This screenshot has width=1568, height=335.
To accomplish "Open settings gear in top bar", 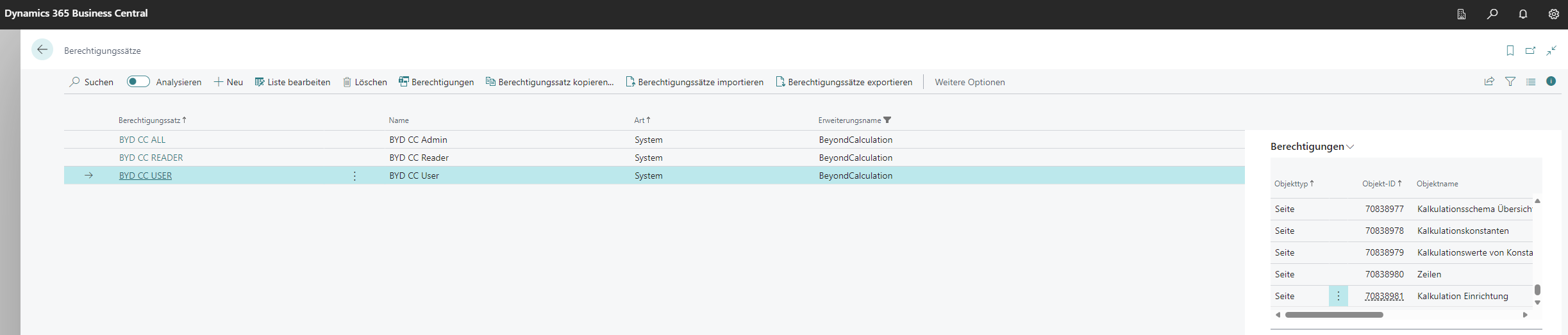I will [x=1554, y=14].
